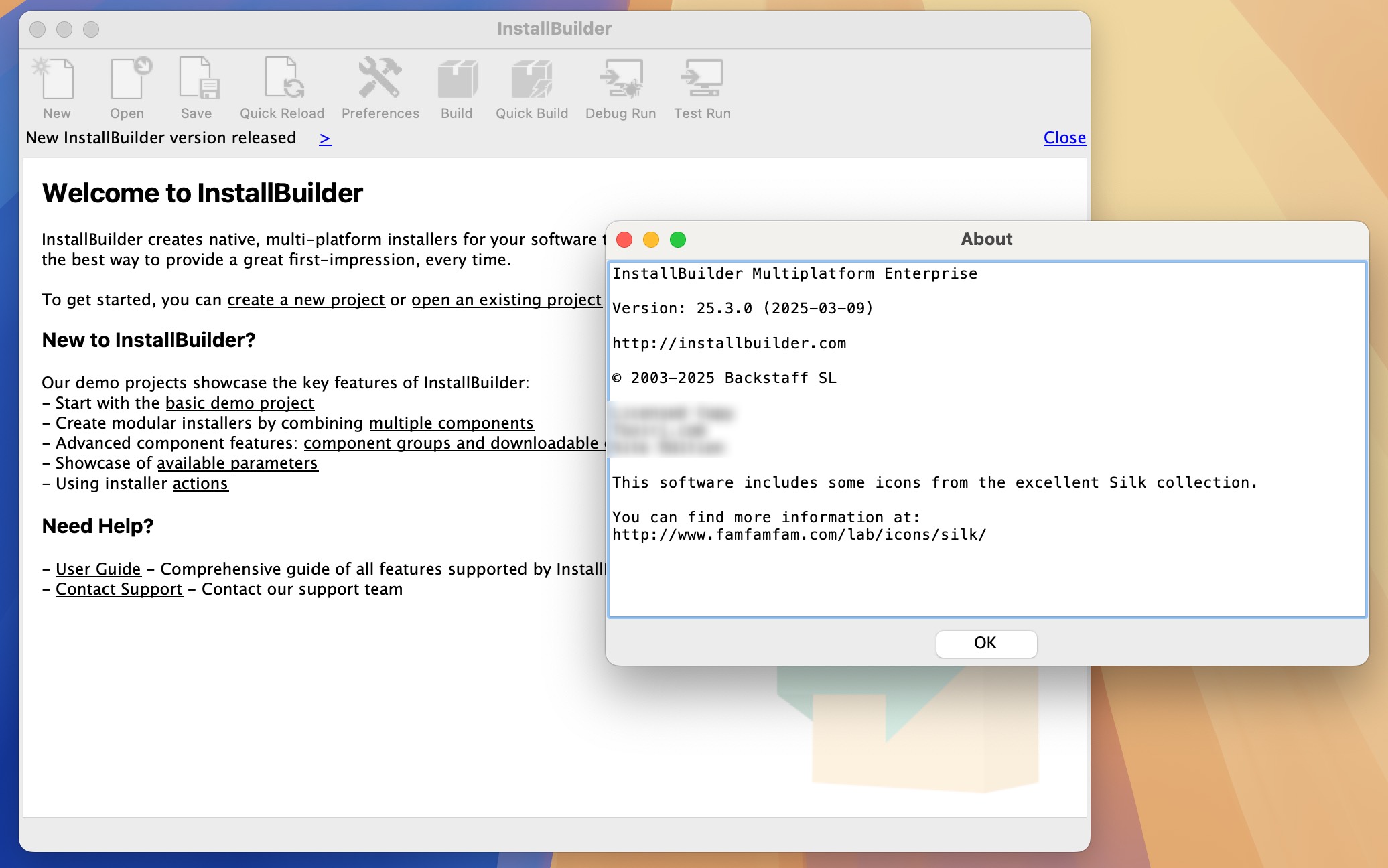
Task: Follow the 'create a new project' link
Action: 306,300
